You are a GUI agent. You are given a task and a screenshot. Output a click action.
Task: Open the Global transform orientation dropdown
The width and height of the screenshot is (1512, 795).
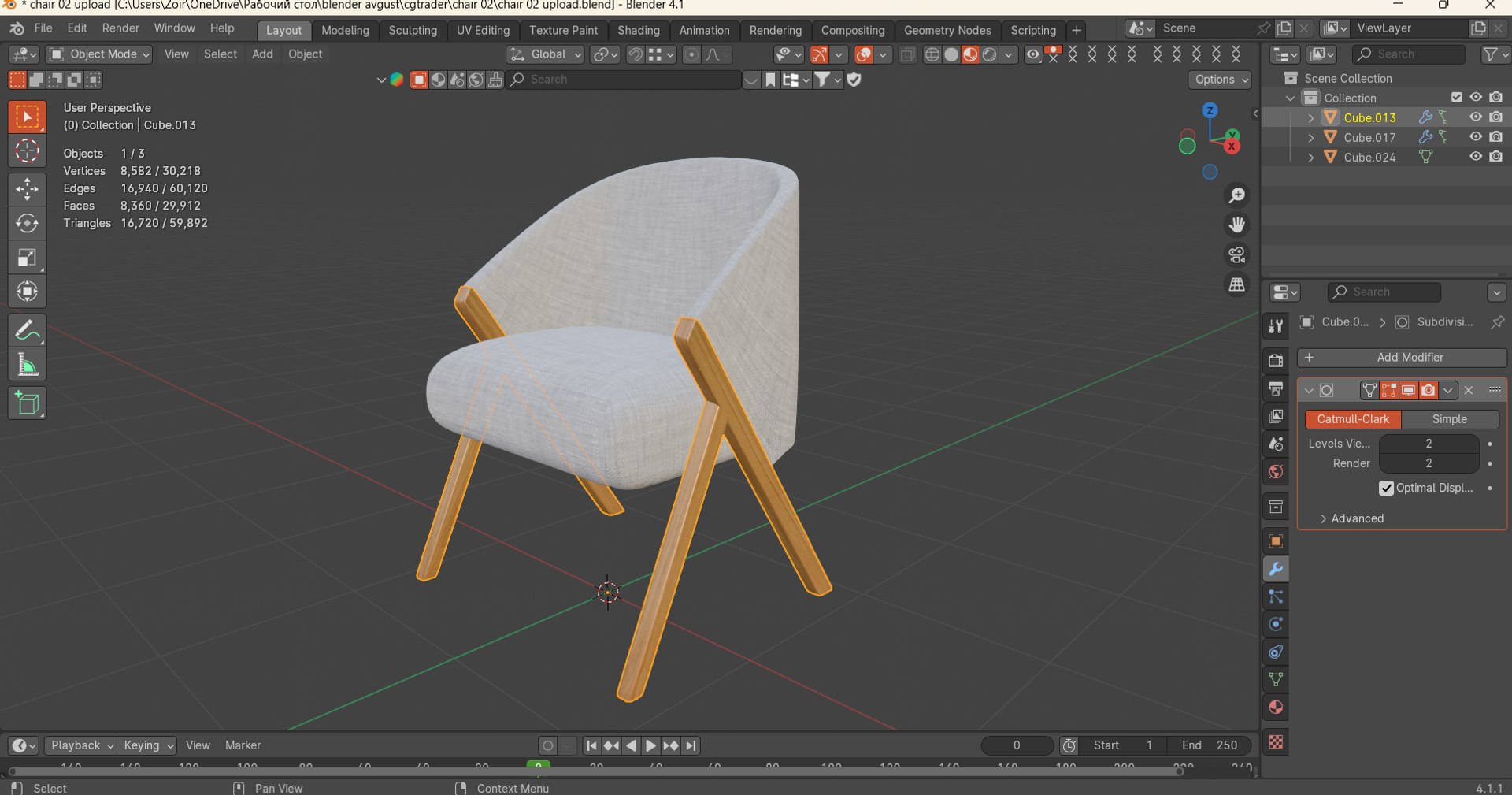click(x=544, y=54)
